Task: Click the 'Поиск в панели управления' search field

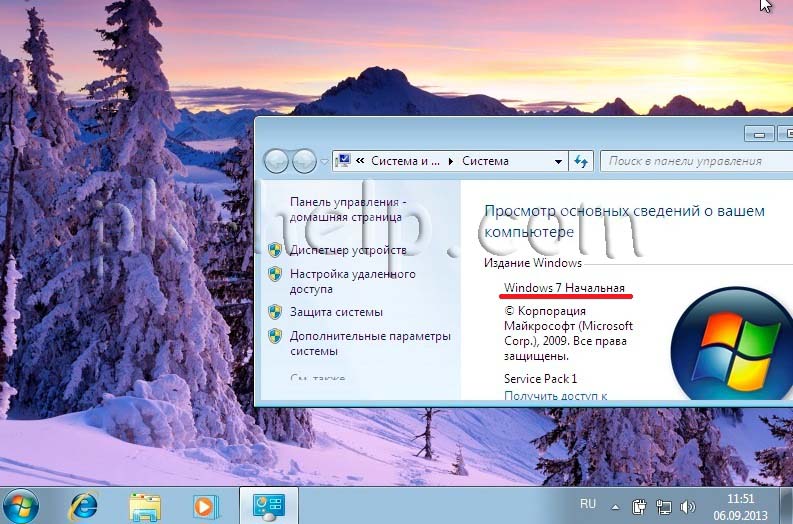Action: 690,161
